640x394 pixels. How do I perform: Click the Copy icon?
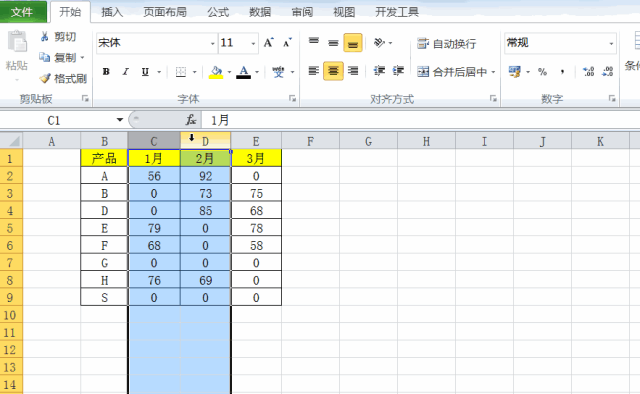[x=44, y=58]
